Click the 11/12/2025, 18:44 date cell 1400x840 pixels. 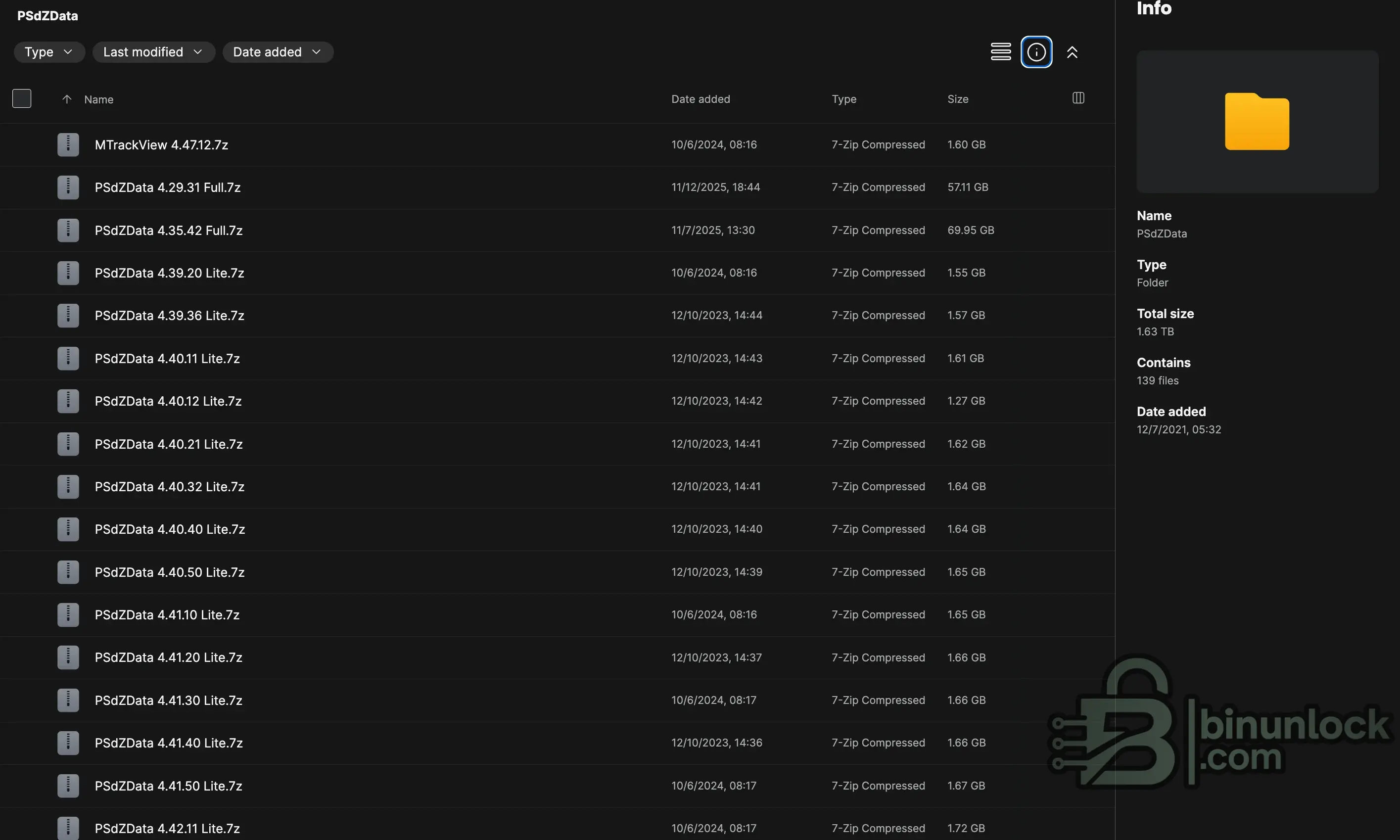click(x=715, y=187)
